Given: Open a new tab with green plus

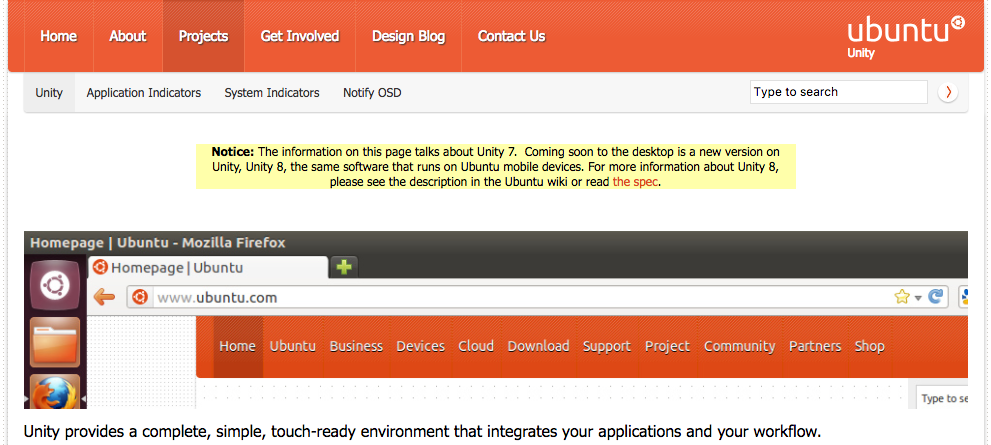Looking at the screenshot, I should (x=344, y=267).
